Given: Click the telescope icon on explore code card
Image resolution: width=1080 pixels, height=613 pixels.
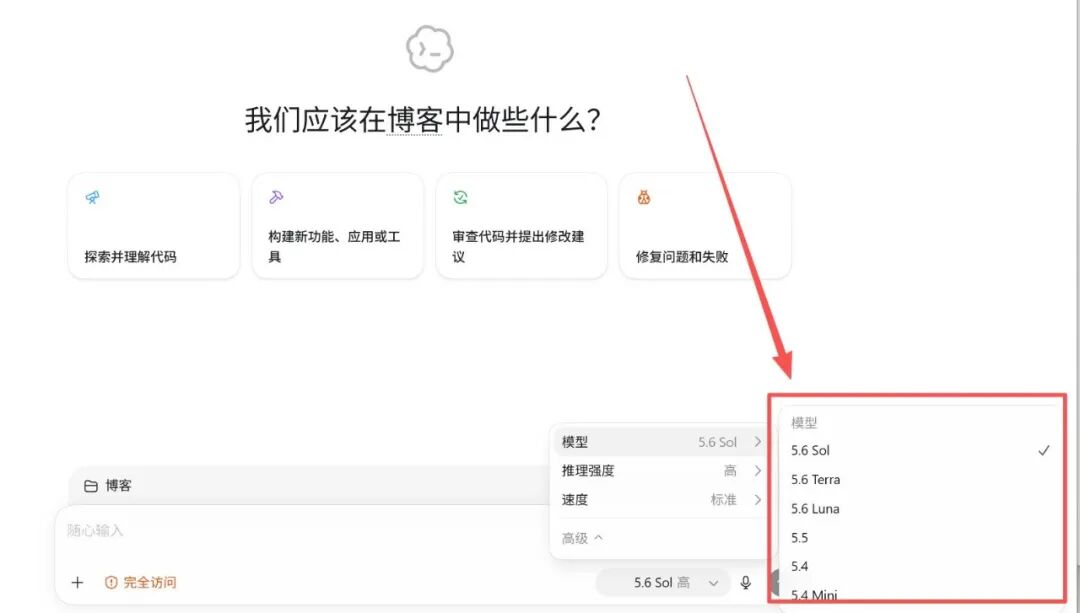Looking at the screenshot, I should coord(92,198).
